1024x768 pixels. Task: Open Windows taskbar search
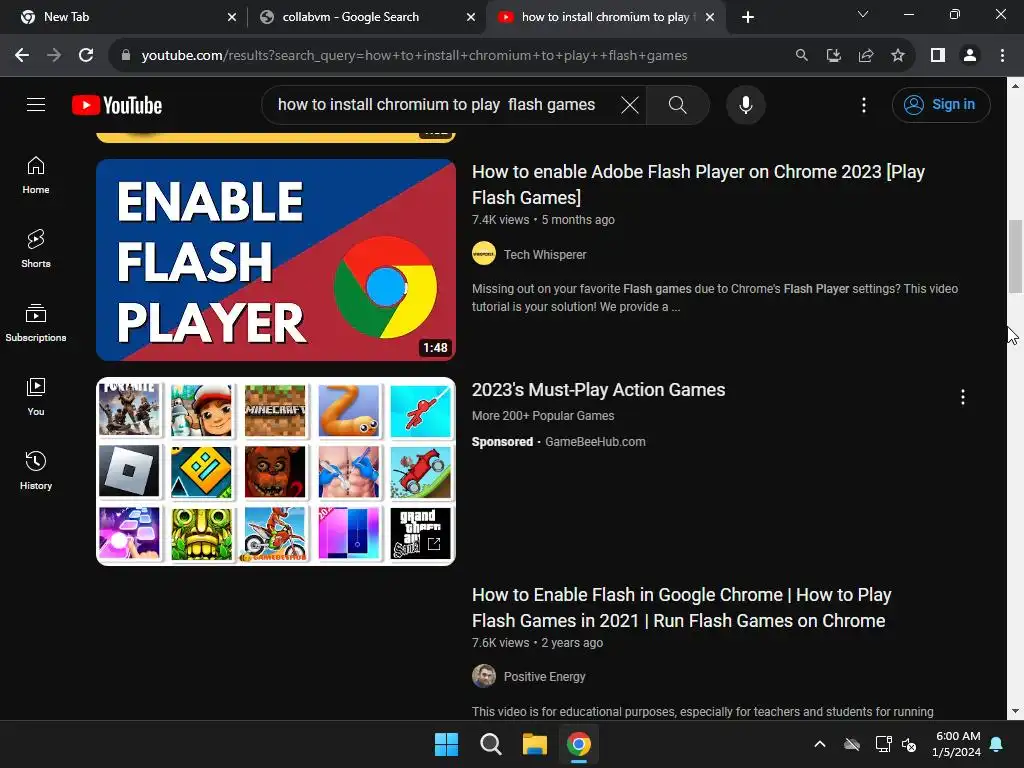[x=490, y=744]
